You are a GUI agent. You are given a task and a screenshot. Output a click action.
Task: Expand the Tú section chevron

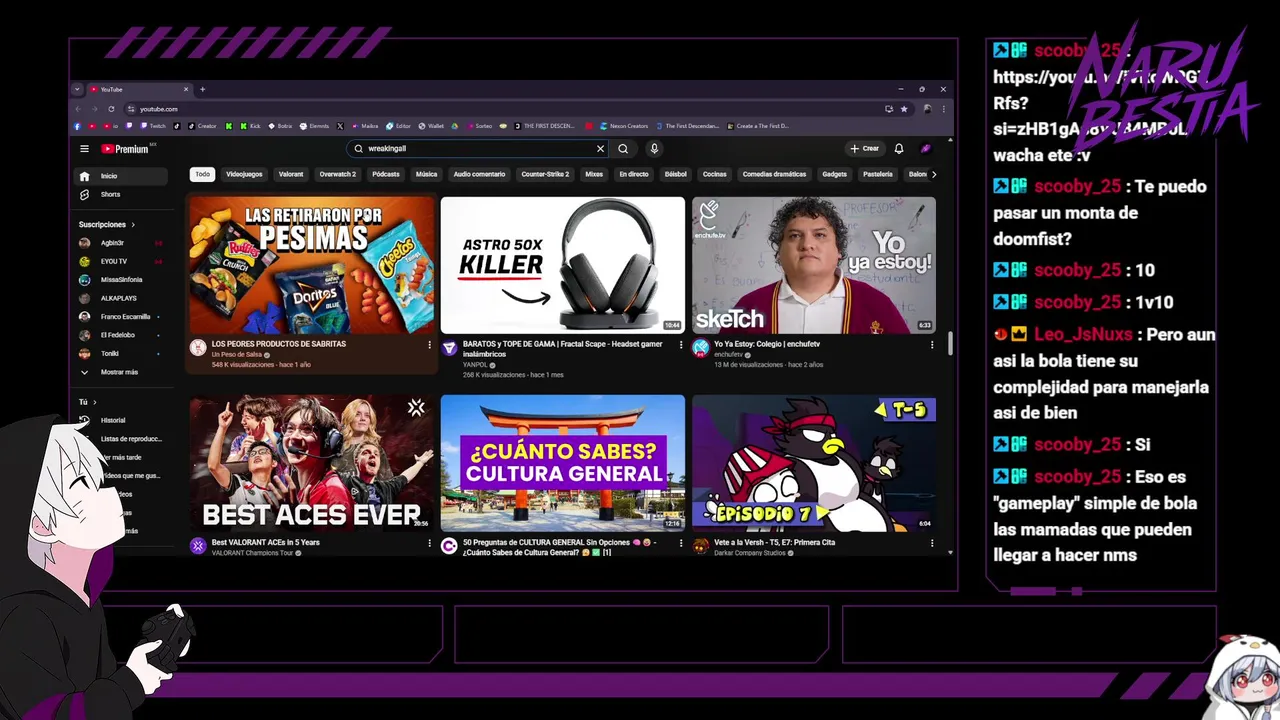pyautogui.click(x=94, y=402)
